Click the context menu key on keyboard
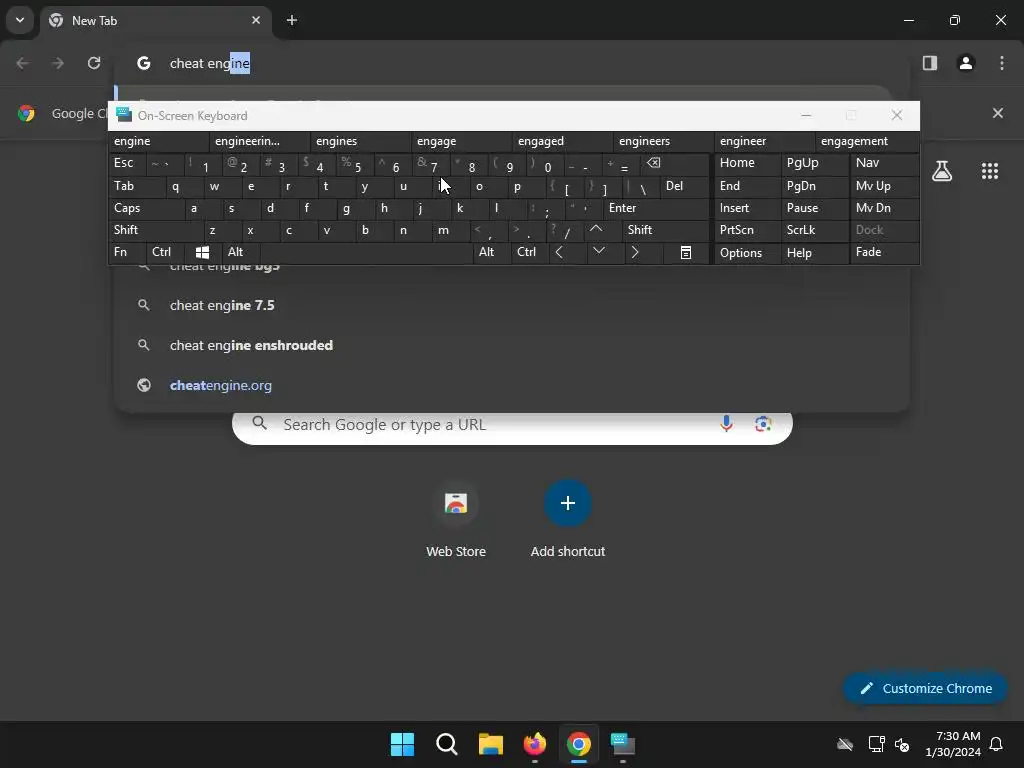Image resolution: width=1024 pixels, height=768 pixels. (x=686, y=252)
